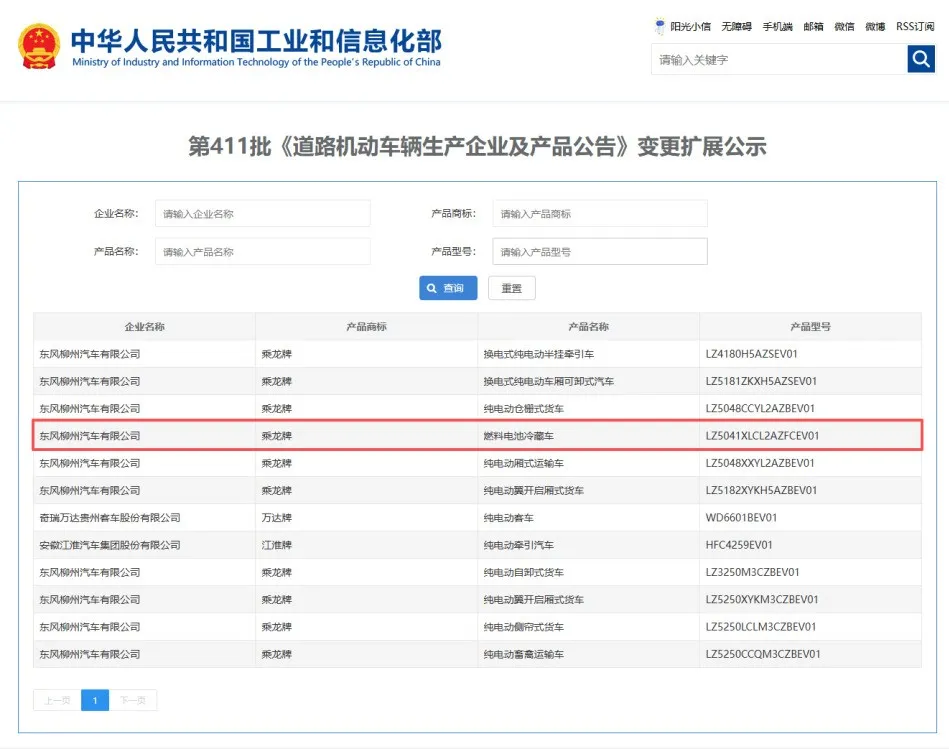Click the 换电式纯电动半挂牵引车 product name
This screenshot has width=949, height=749.
pos(539,354)
